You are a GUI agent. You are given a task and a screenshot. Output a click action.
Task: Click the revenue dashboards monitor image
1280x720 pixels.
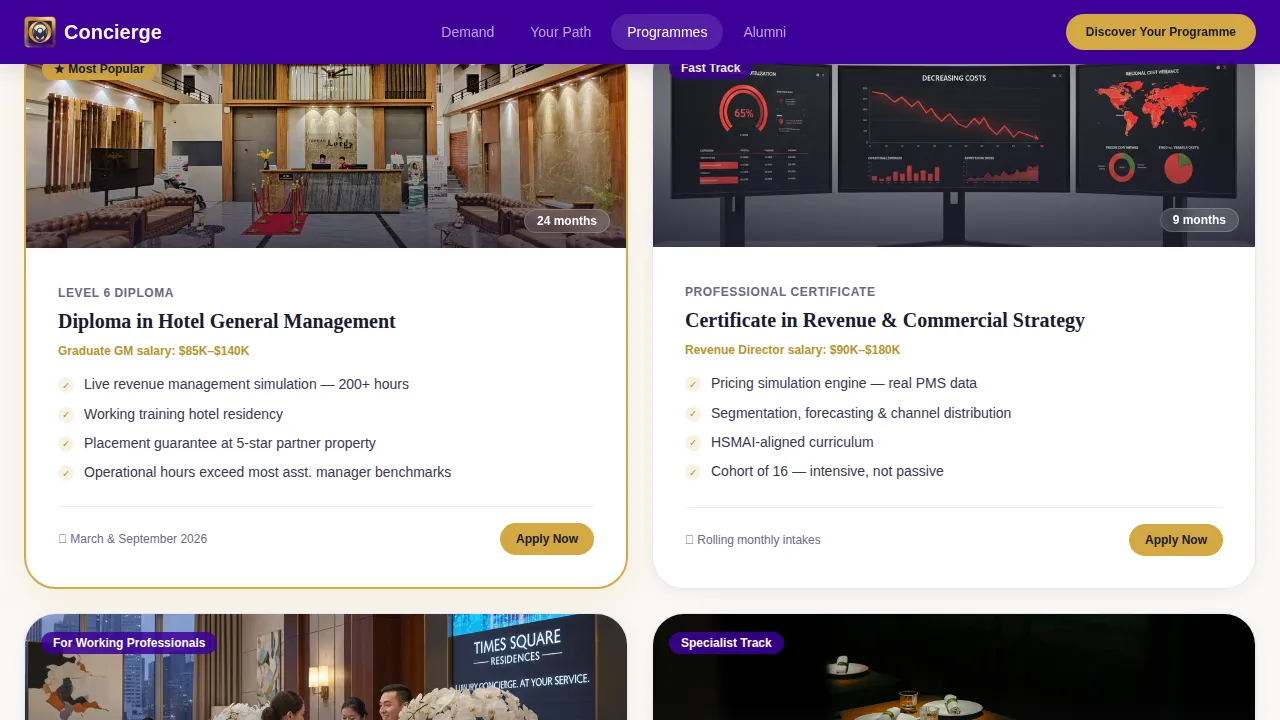tap(954, 155)
